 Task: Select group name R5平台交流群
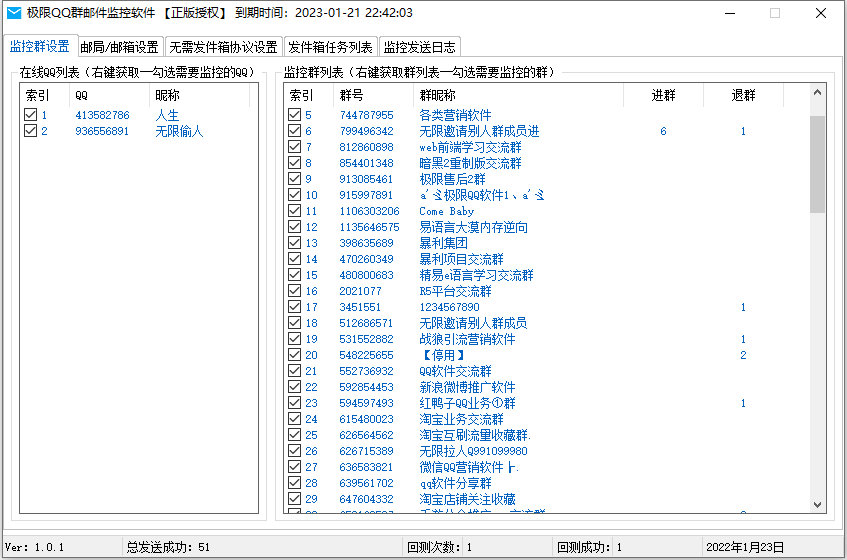coord(455,291)
